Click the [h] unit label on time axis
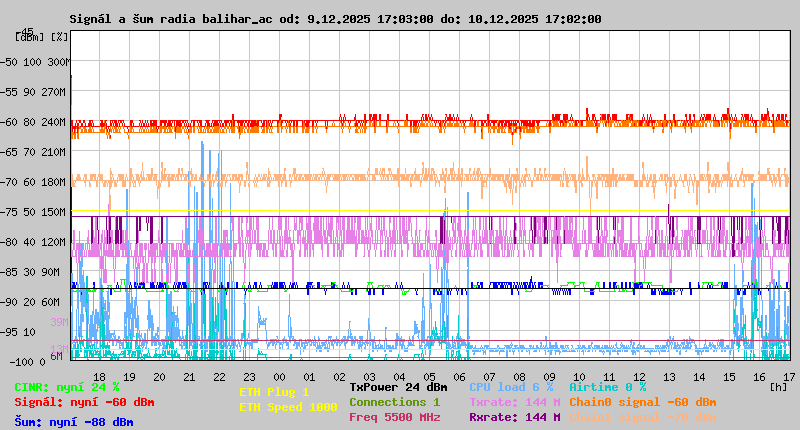The width and height of the screenshot is (800, 430). (x=776, y=386)
